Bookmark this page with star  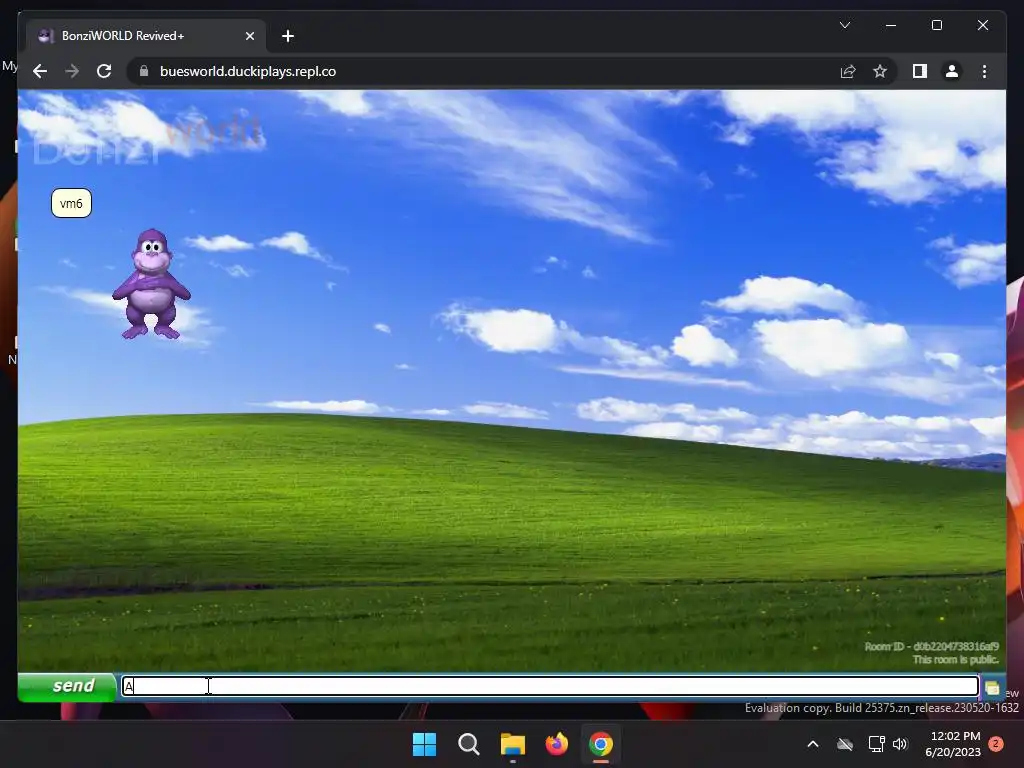tap(880, 71)
